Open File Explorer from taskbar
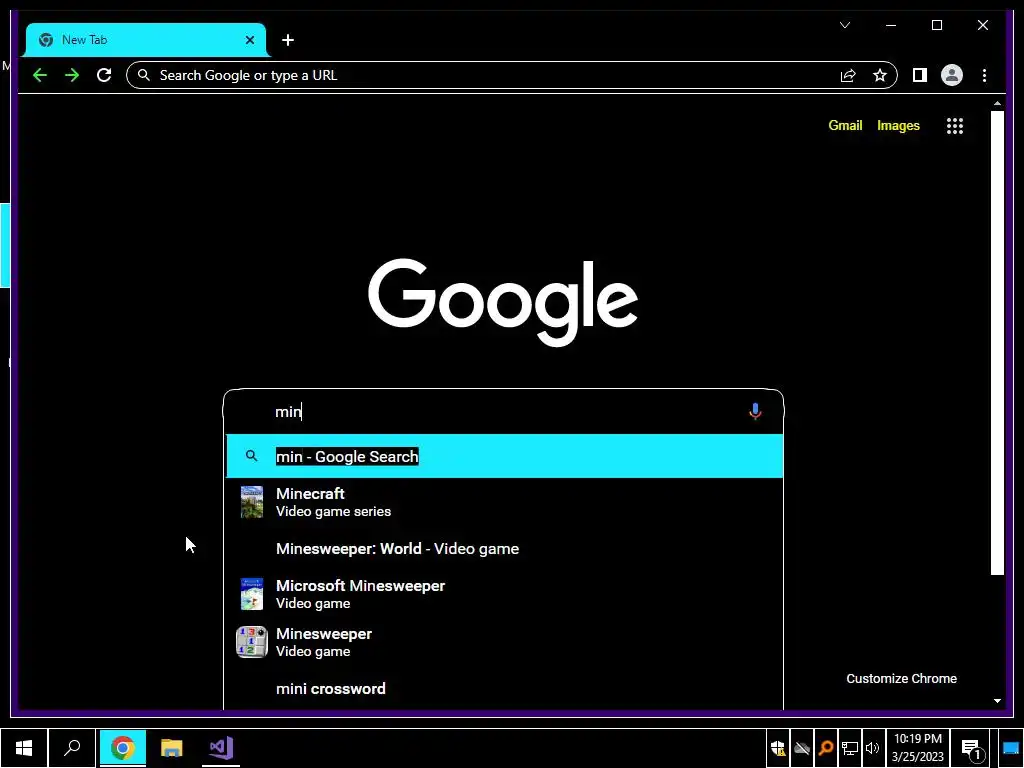 (172, 748)
